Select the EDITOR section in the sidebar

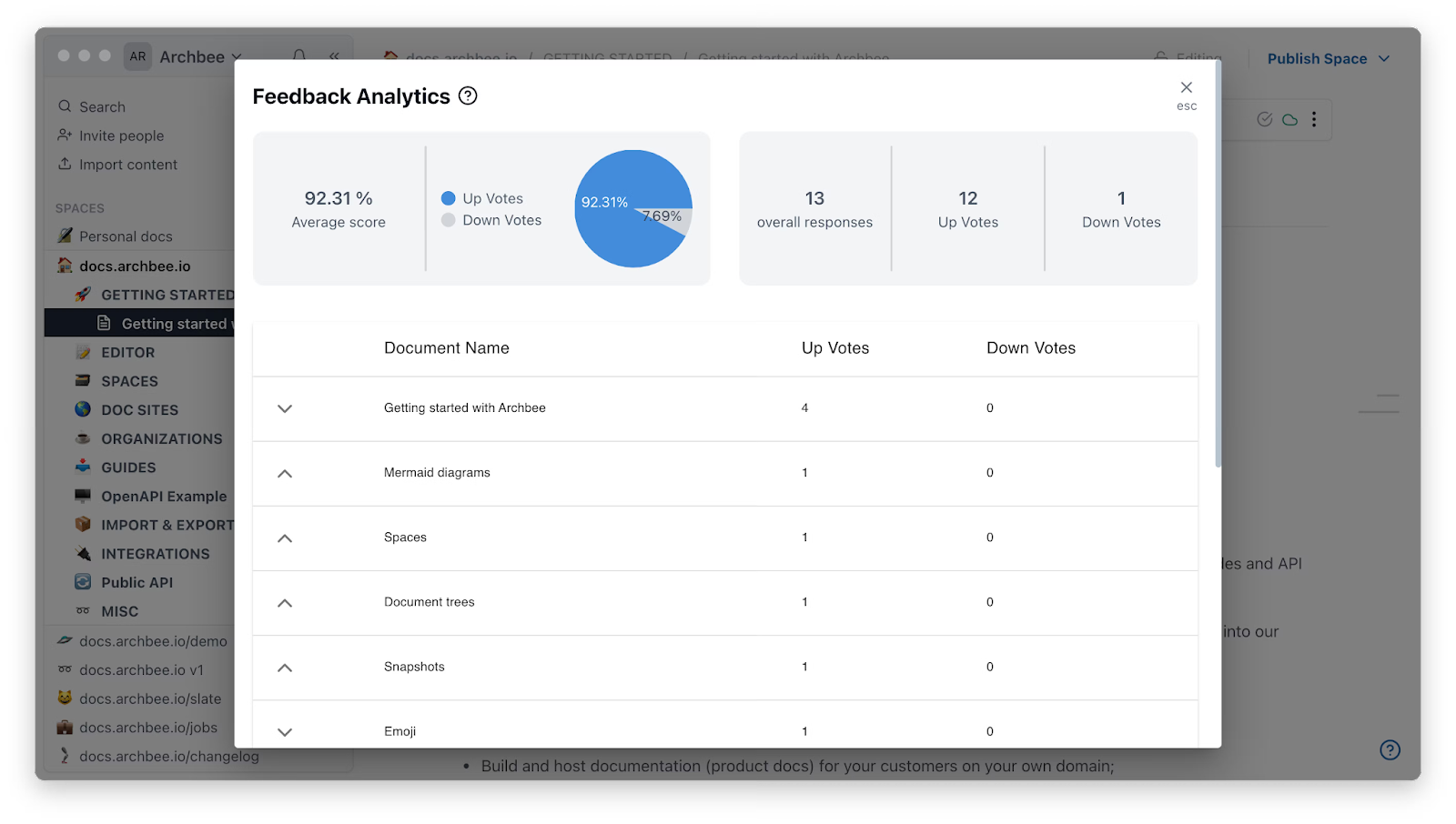tap(128, 352)
